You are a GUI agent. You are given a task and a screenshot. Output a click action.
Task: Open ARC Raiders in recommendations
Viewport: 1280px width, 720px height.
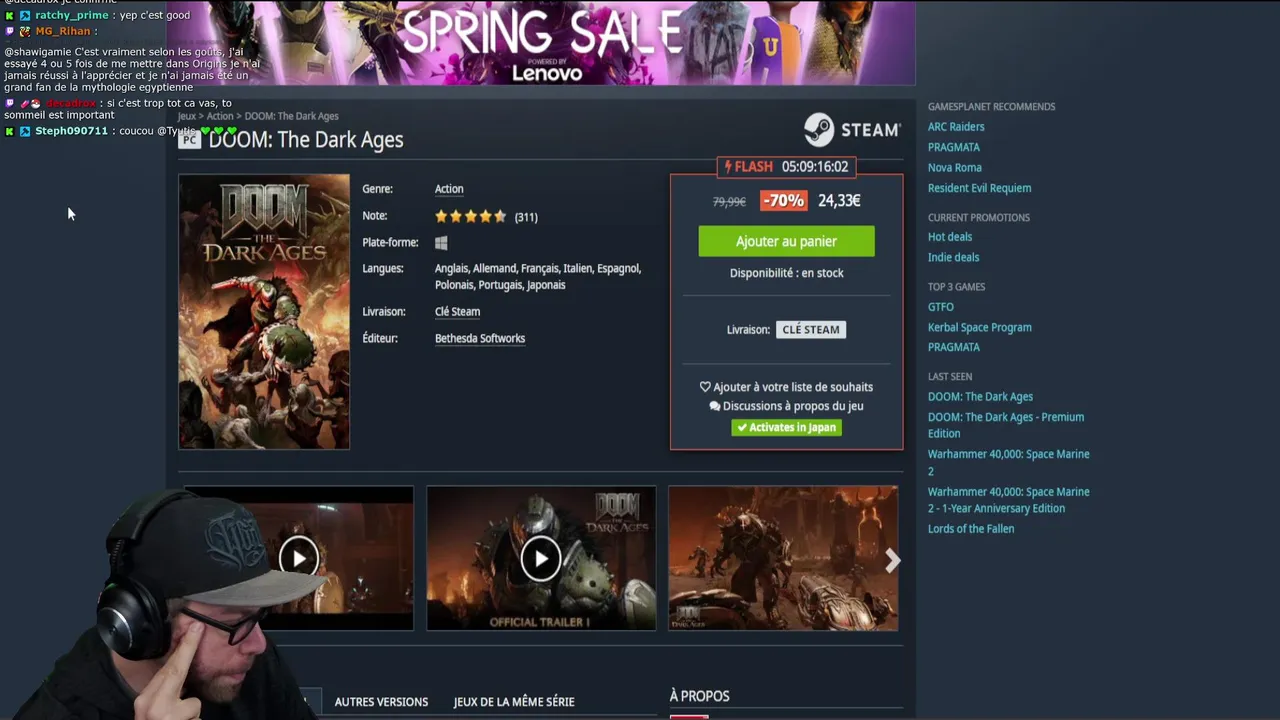pyautogui.click(x=956, y=127)
